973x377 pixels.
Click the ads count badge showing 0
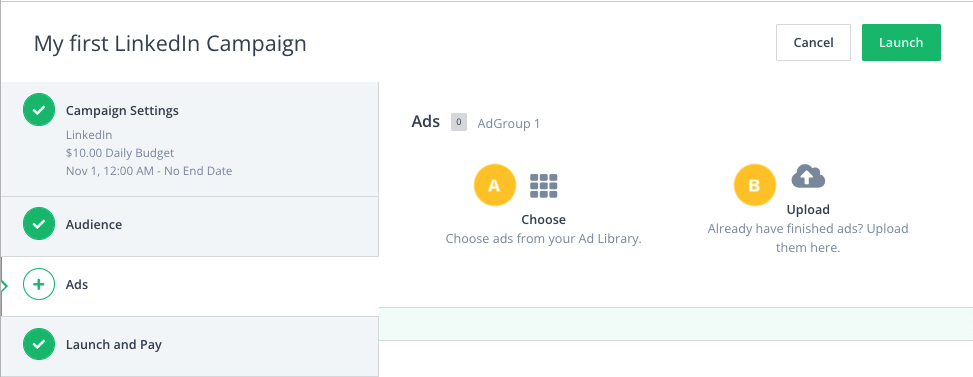(x=459, y=122)
